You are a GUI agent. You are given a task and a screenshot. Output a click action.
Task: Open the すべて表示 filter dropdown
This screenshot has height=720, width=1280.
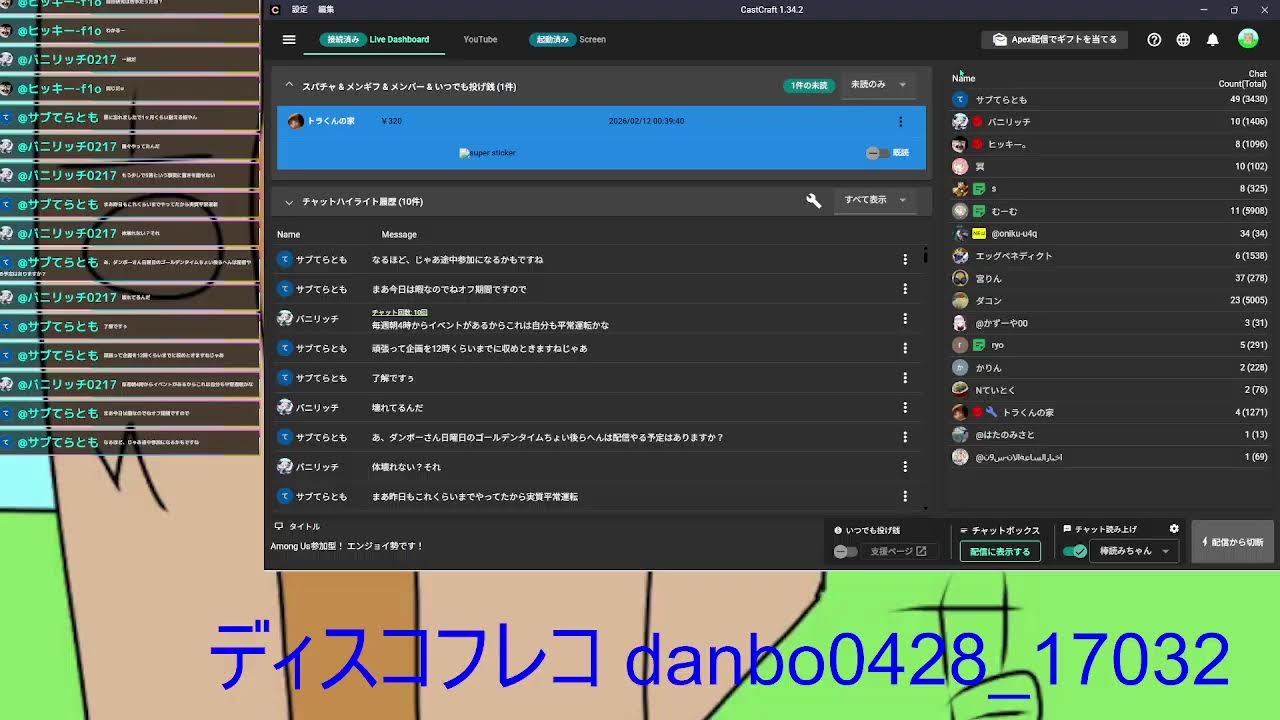[875, 200]
